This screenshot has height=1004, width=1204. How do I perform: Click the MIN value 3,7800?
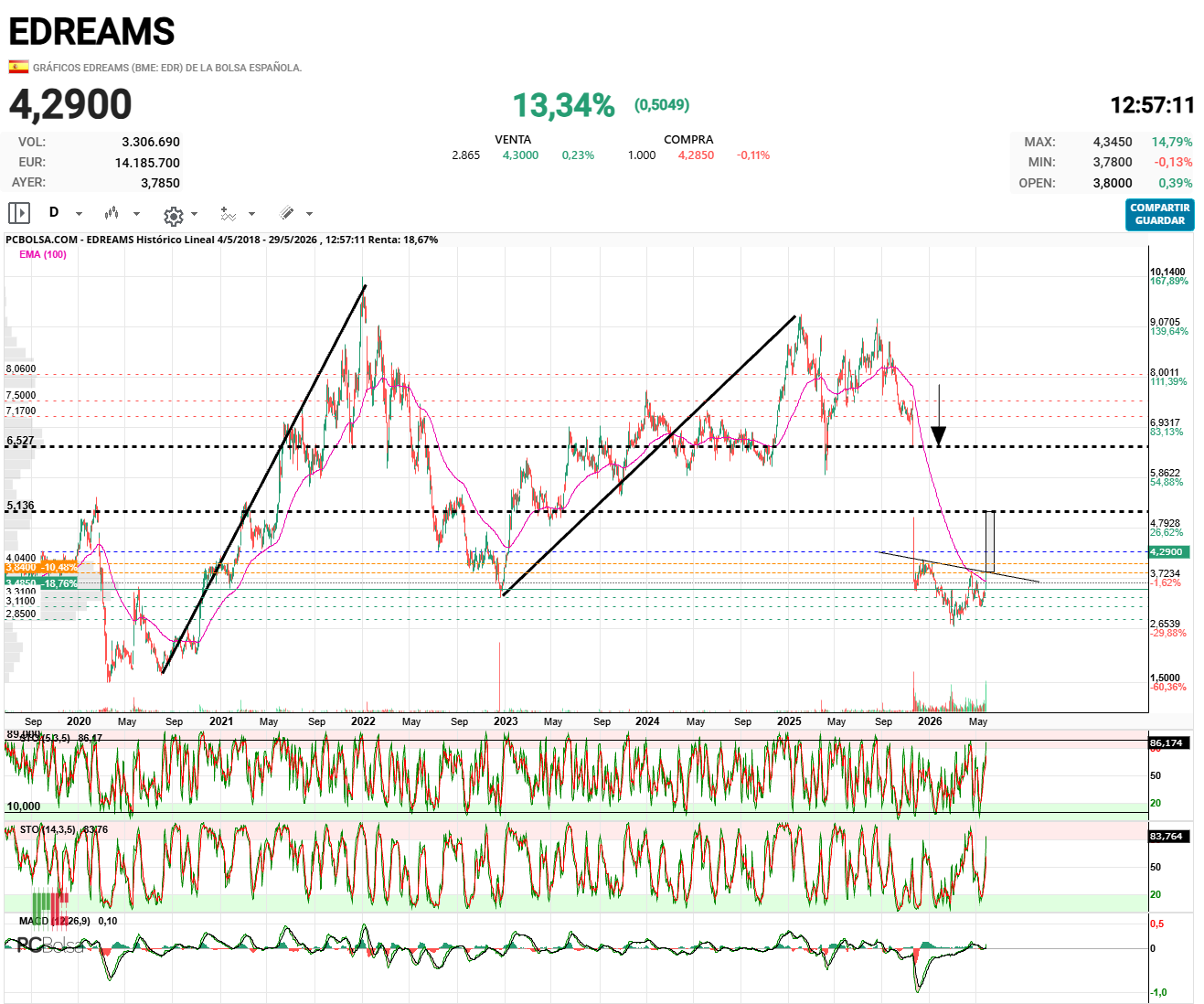click(x=1113, y=162)
